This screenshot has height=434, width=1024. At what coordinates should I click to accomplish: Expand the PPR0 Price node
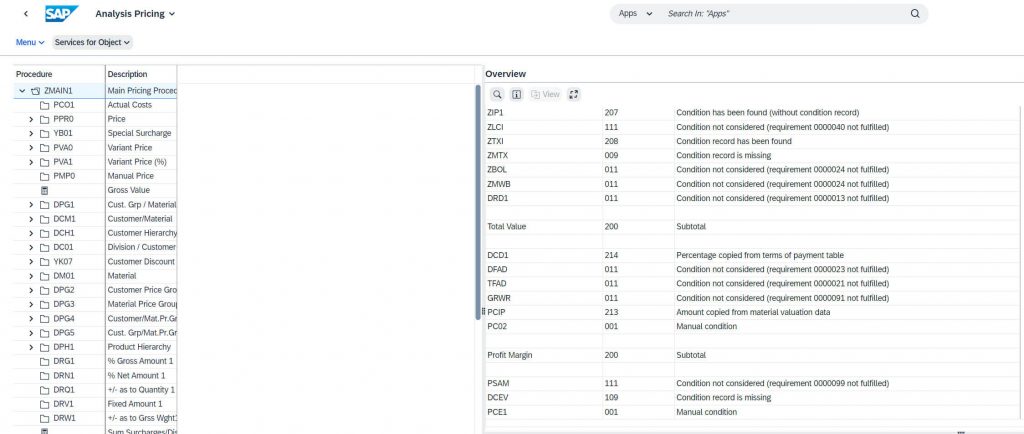point(31,119)
